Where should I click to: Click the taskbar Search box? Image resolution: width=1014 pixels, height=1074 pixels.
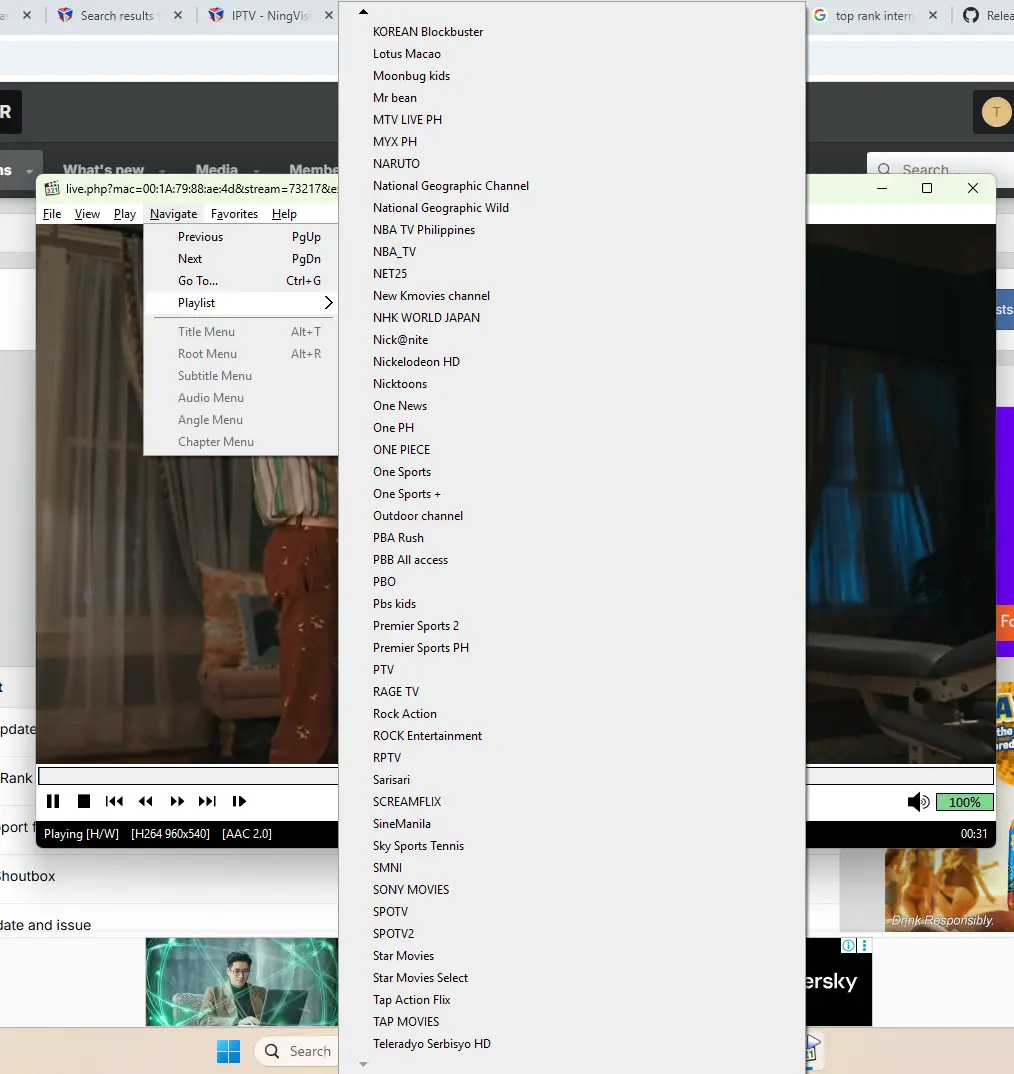[297, 1051]
